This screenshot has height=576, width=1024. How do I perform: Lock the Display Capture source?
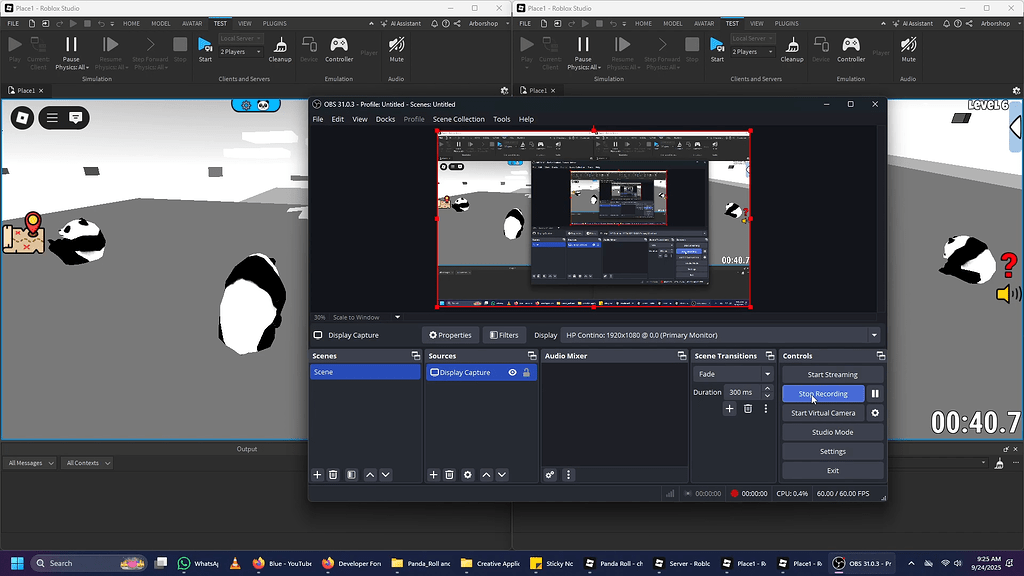[527, 372]
